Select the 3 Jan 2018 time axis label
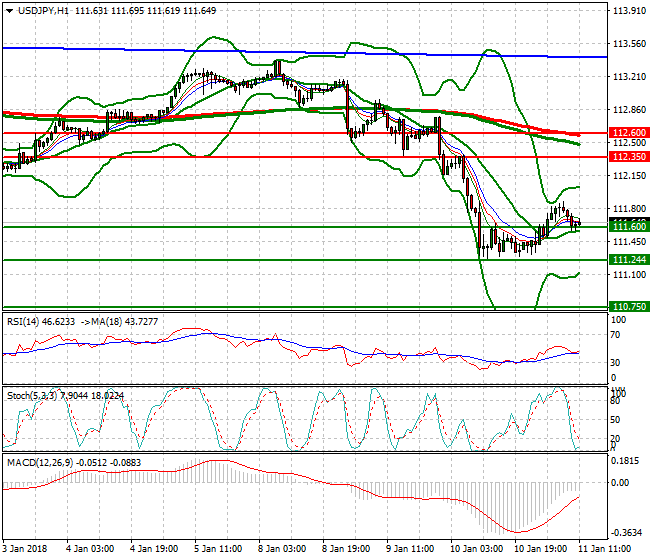Screen dimensions: 650x560 pos(24,549)
